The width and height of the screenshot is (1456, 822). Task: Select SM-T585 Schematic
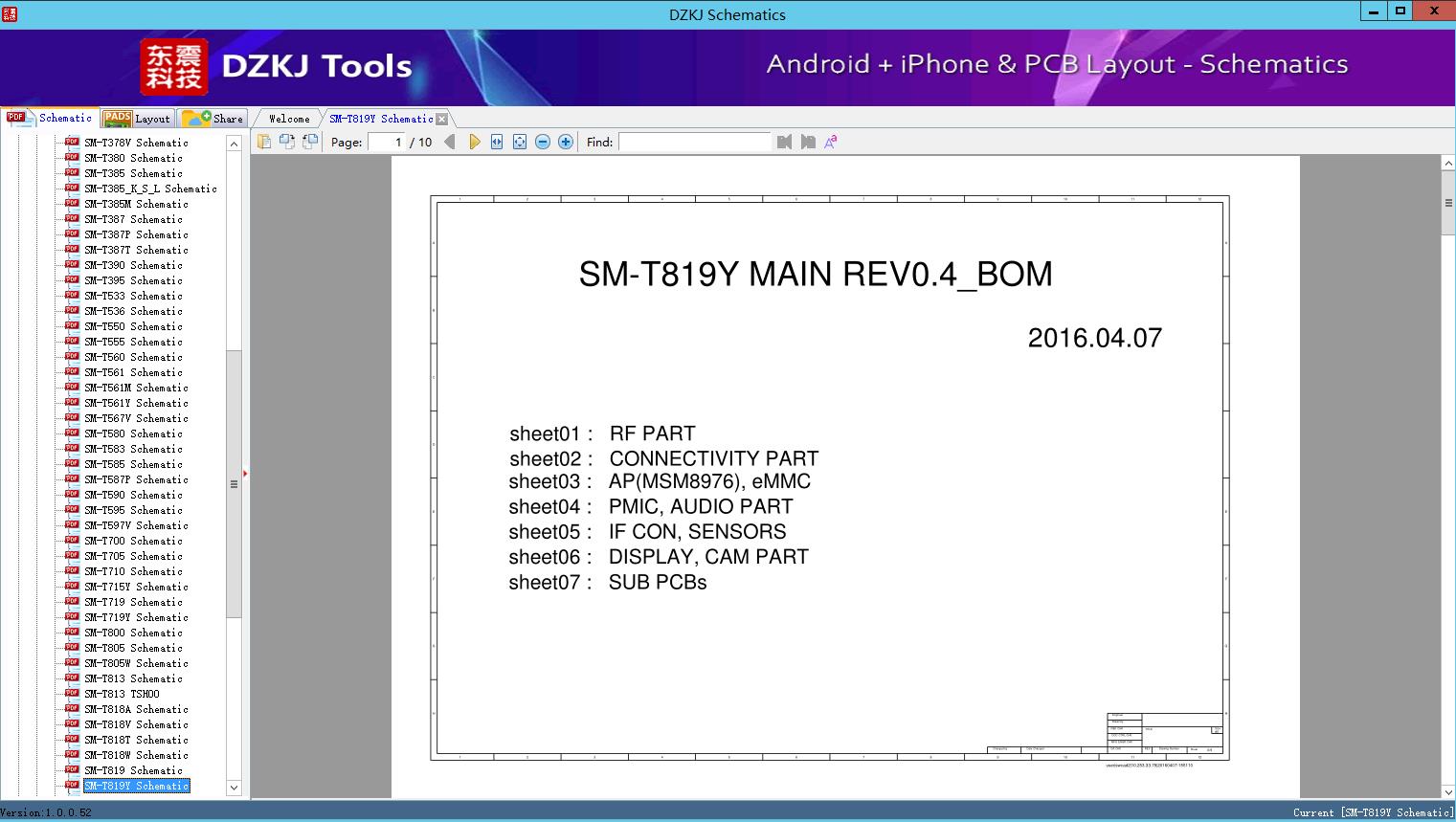point(133,464)
